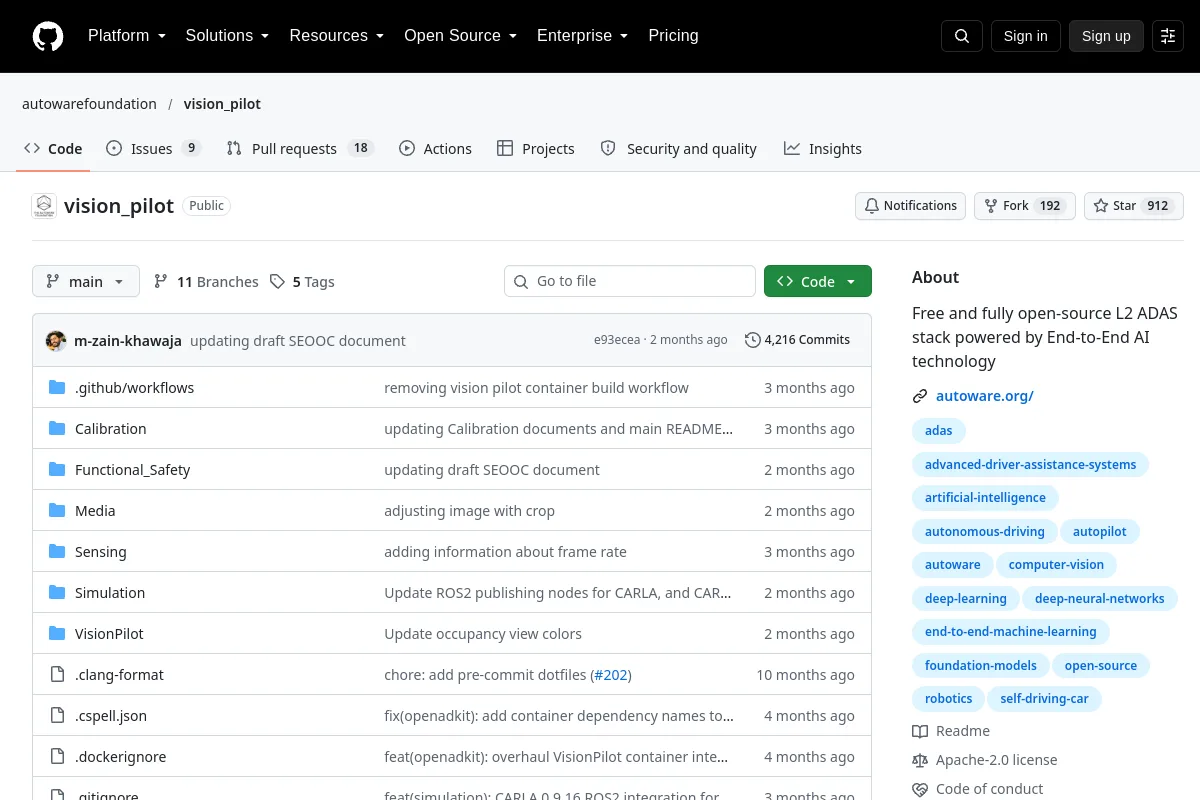Select the computer-vision topic tag

pos(1056,565)
